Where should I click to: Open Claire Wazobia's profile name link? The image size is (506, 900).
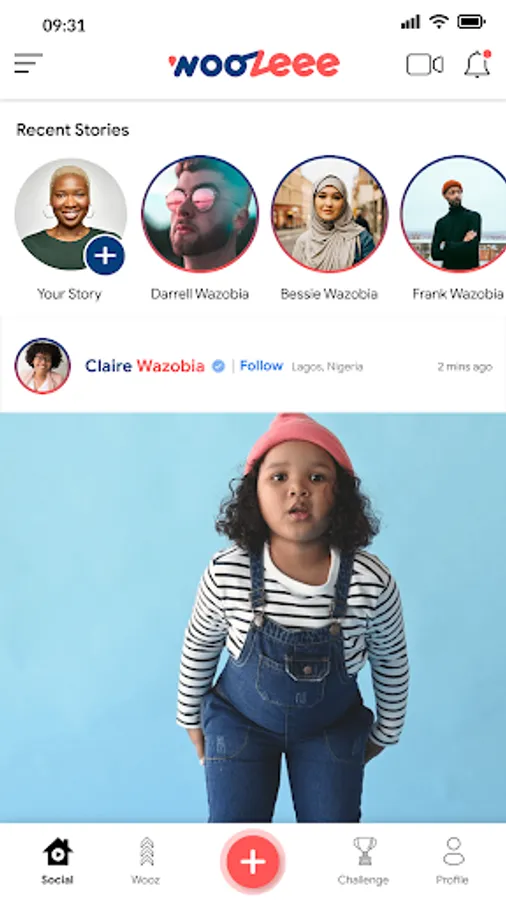(x=145, y=366)
